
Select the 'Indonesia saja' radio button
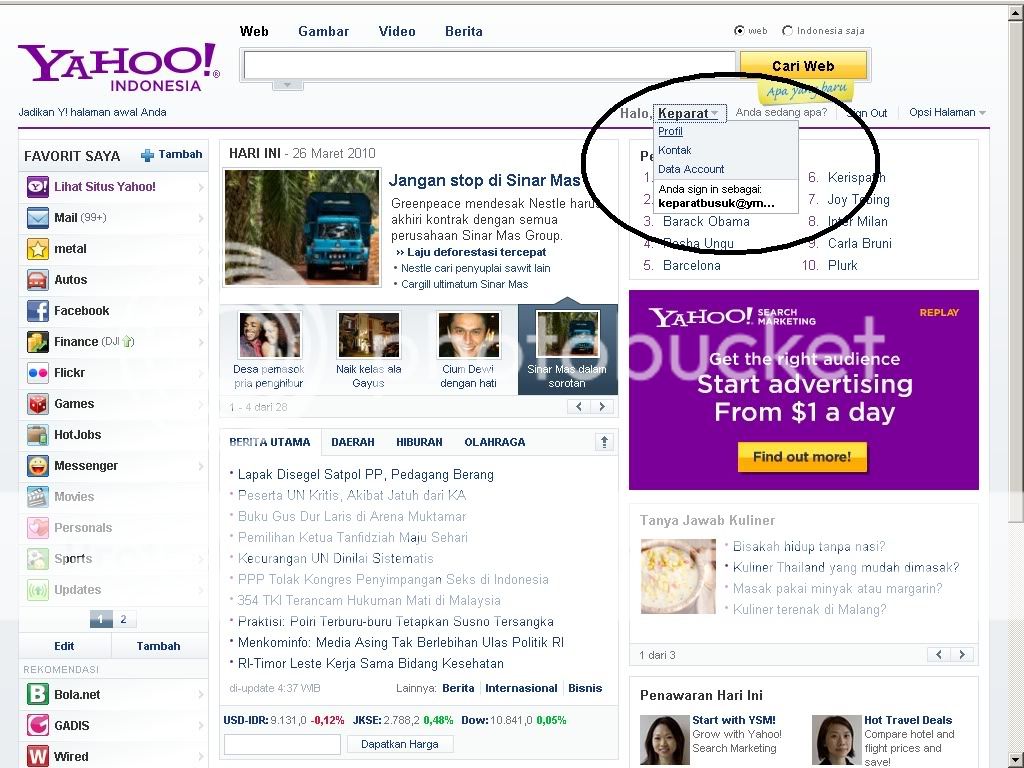tap(787, 31)
